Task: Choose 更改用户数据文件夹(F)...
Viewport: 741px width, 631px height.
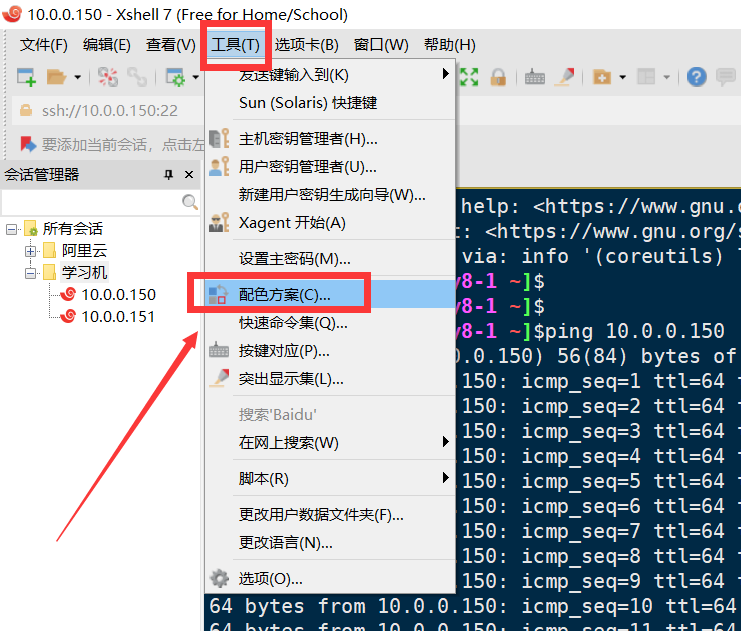Action: pos(330,514)
